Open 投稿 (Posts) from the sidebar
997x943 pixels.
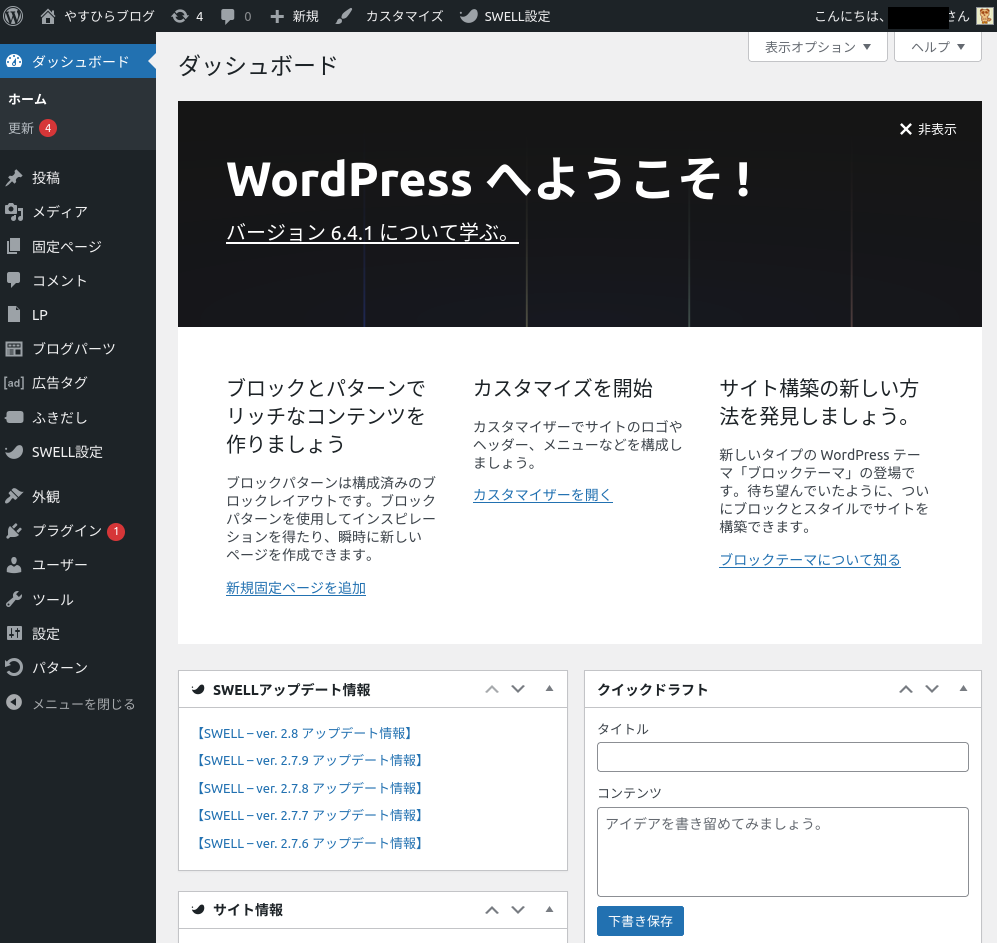[46, 178]
